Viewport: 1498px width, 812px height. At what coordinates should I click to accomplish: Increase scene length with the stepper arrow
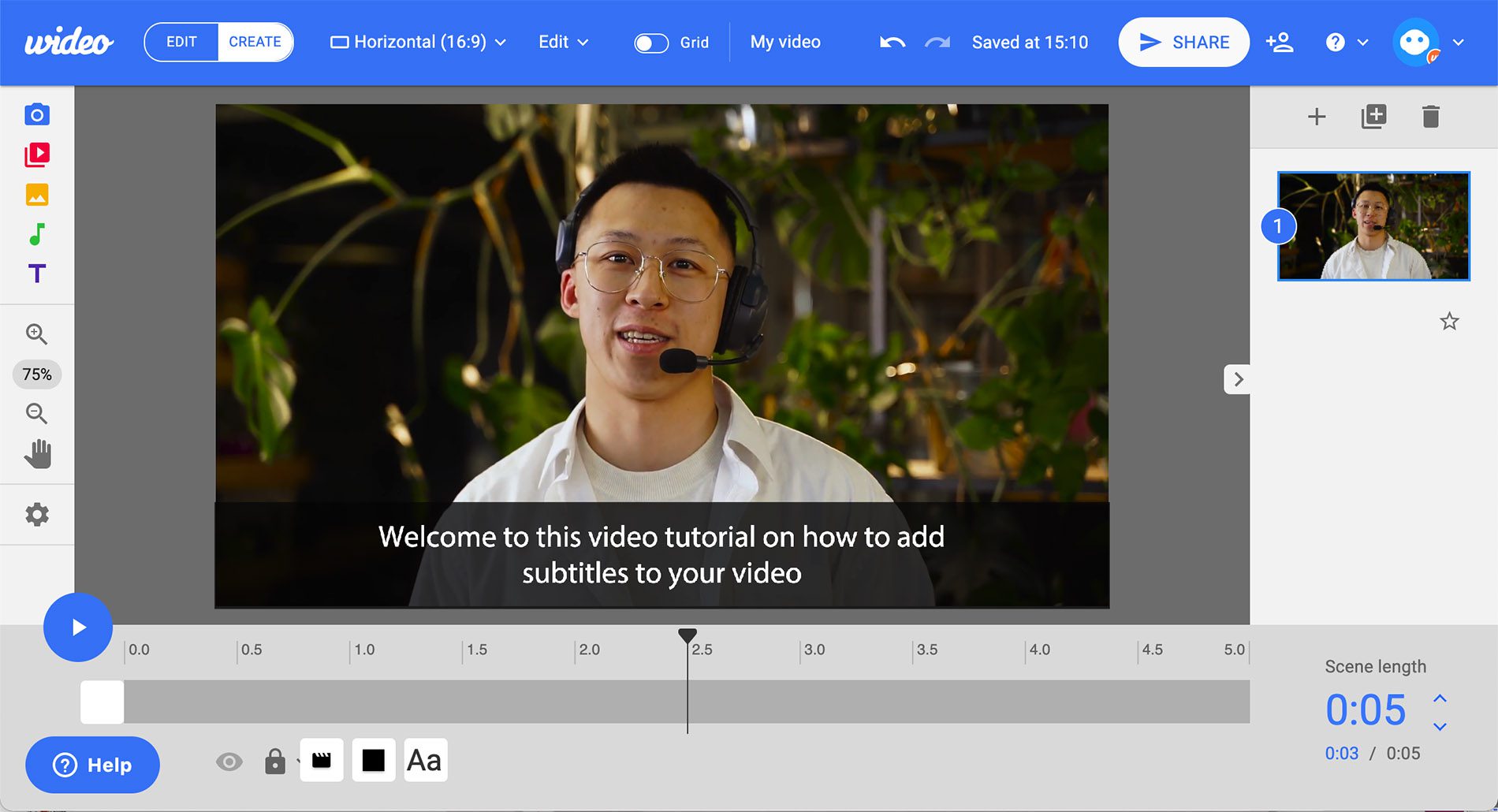[1442, 697]
